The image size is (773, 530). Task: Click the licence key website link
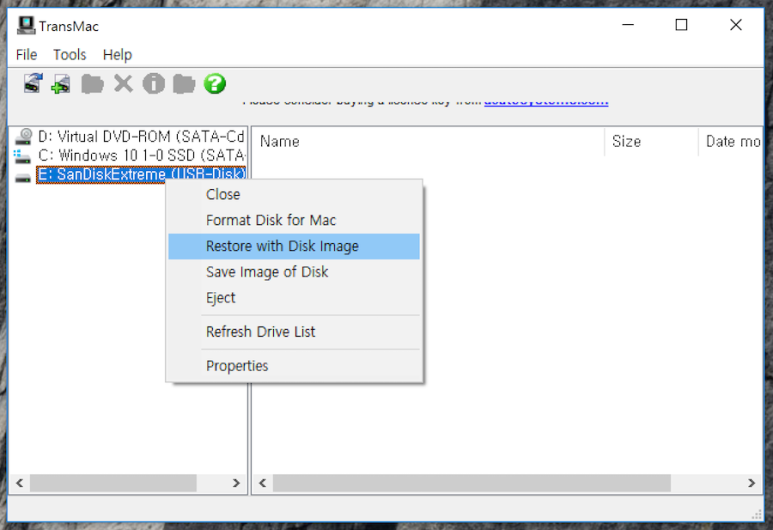[x=546, y=102]
